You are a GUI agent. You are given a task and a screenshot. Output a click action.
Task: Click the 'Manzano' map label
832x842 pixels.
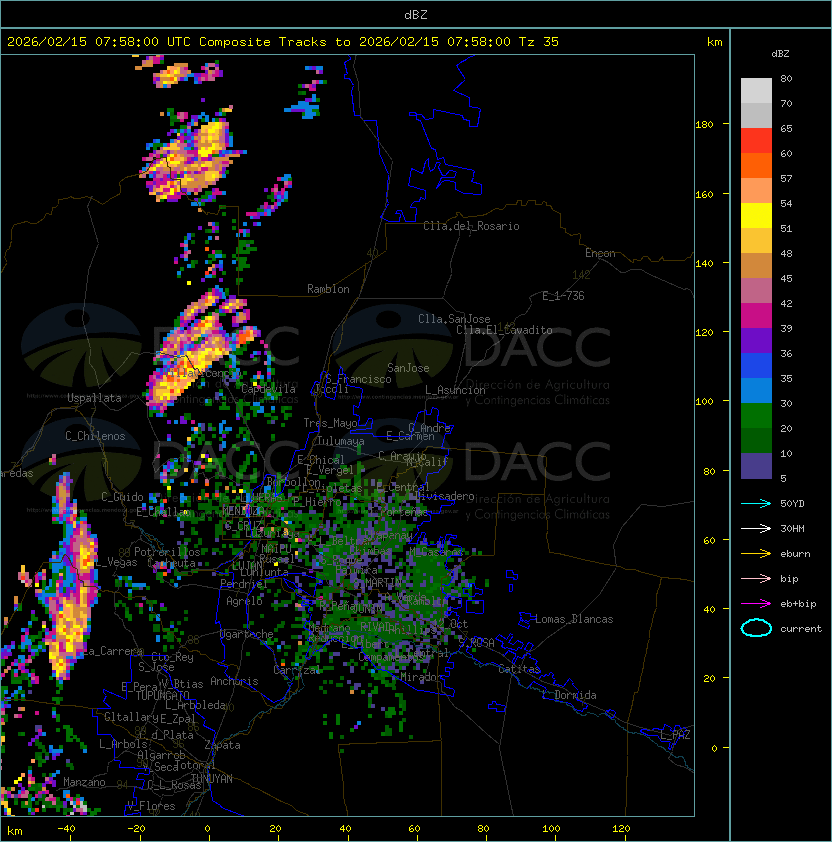(x=84, y=782)
